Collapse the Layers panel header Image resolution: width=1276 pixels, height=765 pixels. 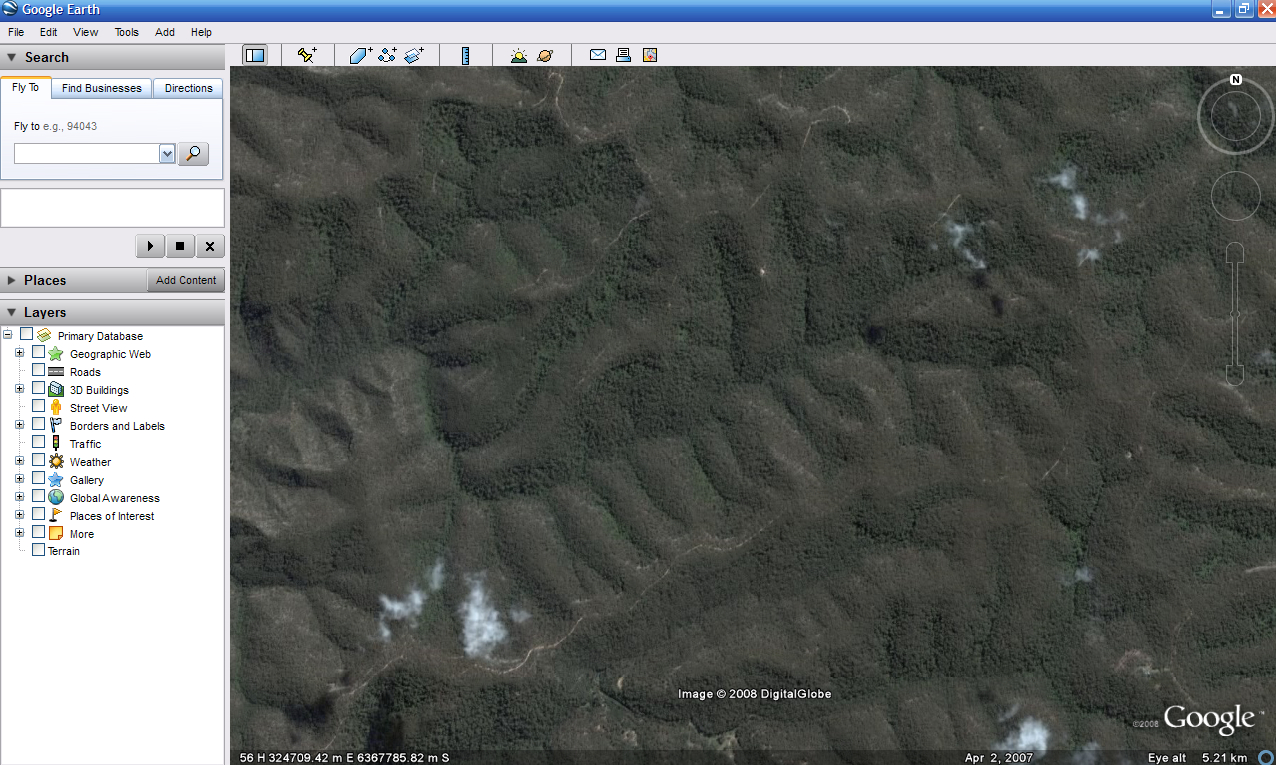(x=12, y=313)
